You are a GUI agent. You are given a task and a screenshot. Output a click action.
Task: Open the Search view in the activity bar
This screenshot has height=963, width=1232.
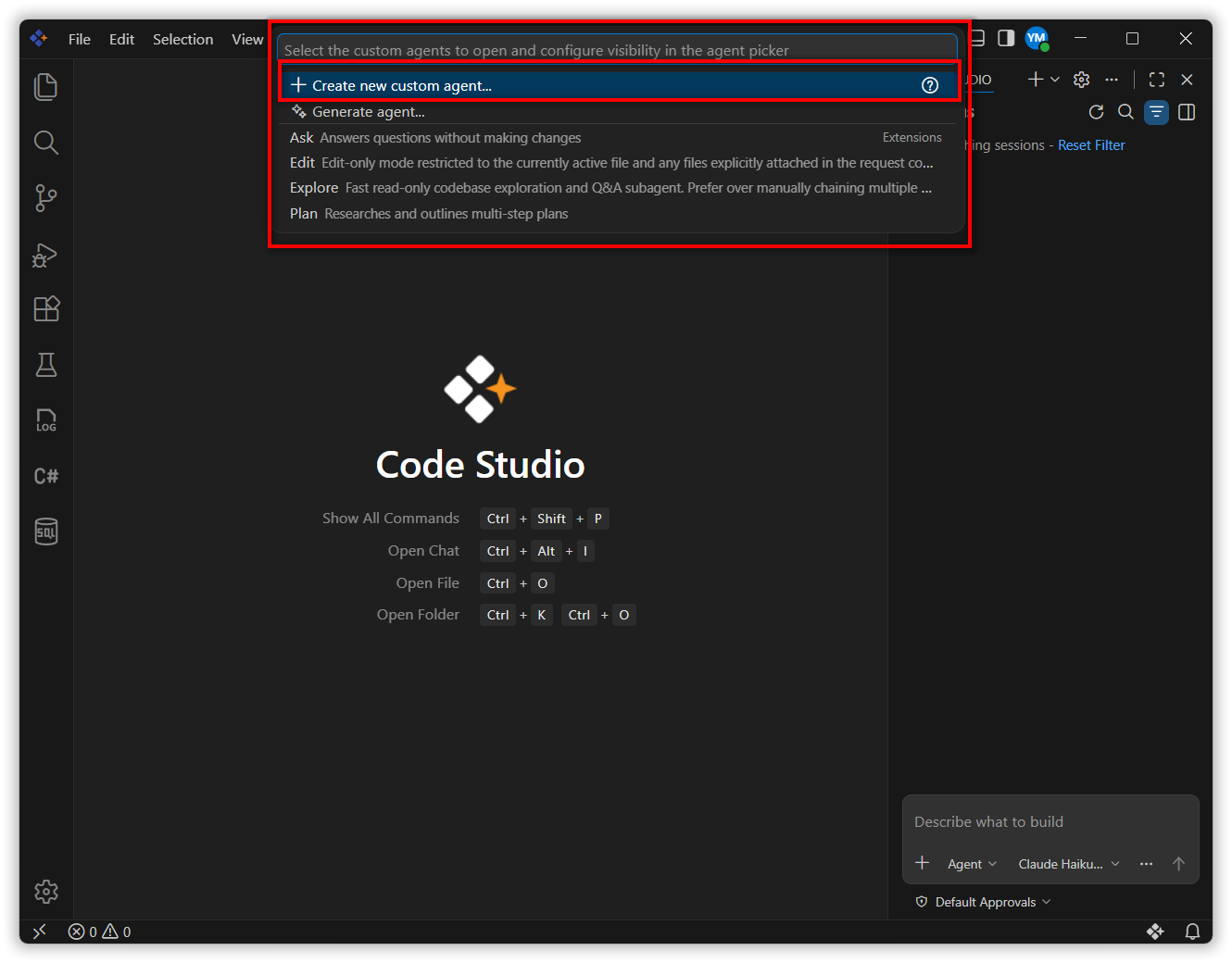coord(45,143)
